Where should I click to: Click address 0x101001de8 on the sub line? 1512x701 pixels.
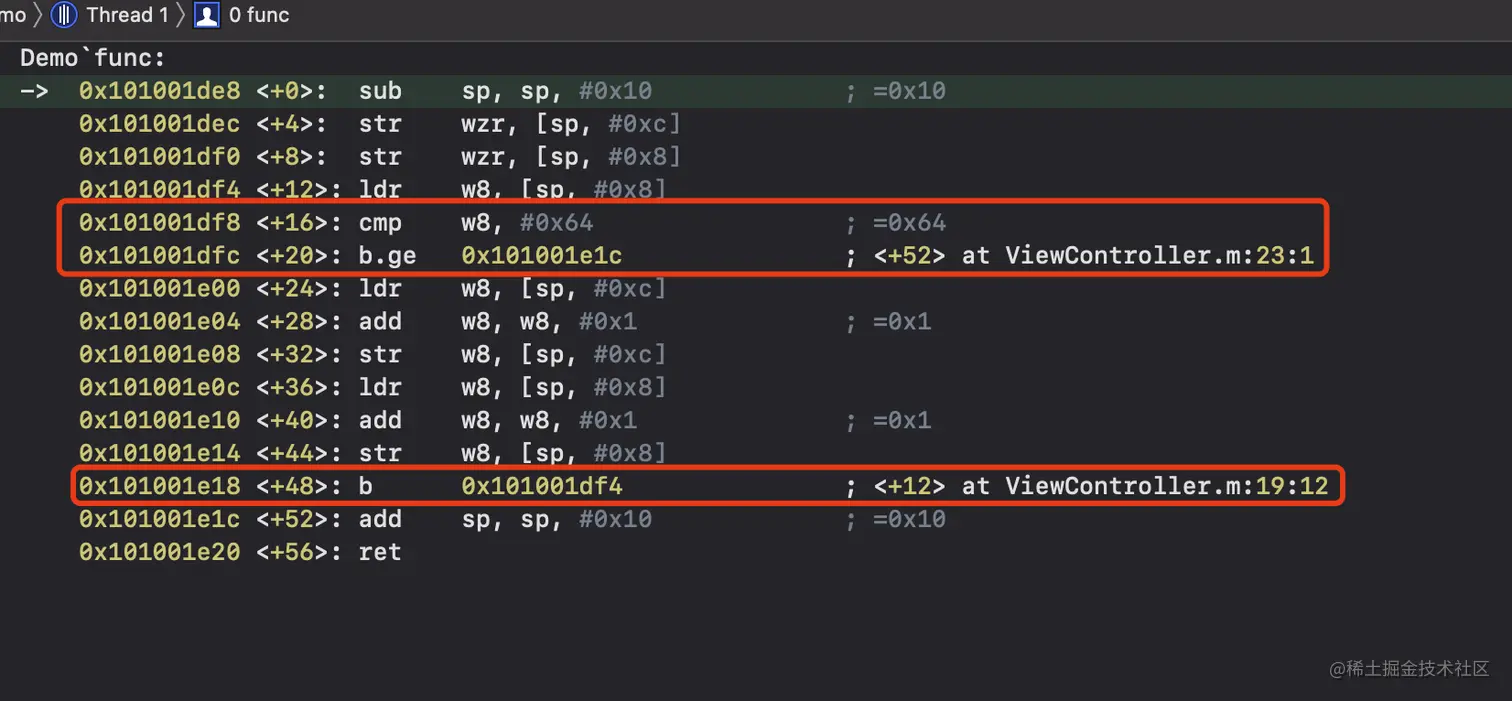(159, 91)
